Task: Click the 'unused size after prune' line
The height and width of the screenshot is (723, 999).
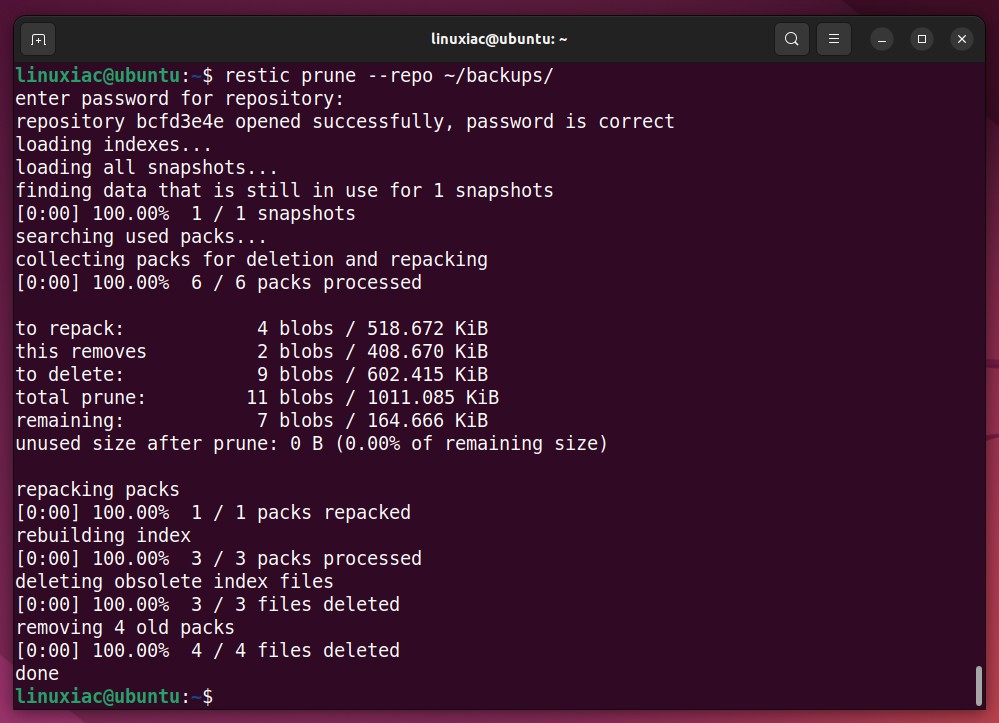Action: pos(312,443)
